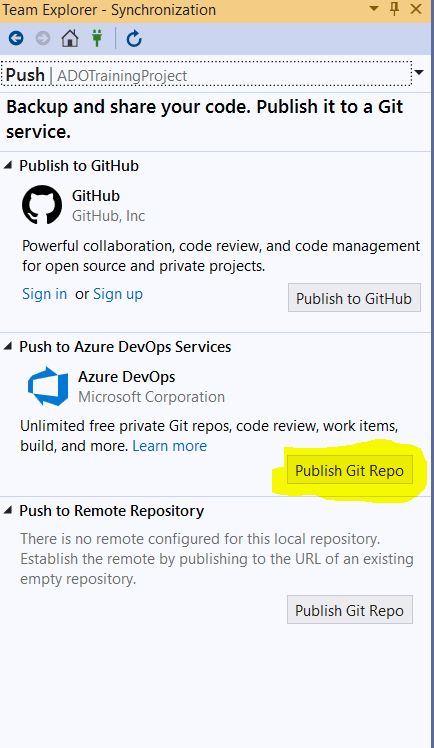Click 'Team Explorer - Synchronization' title bar
Image resolution: width=434 pixels, height=748 pixels.
tap(109, 10)
